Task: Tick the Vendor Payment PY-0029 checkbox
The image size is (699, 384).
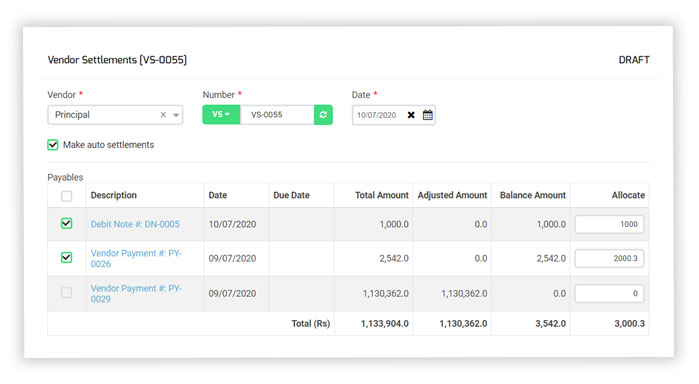Action: [x=66, y=293]
